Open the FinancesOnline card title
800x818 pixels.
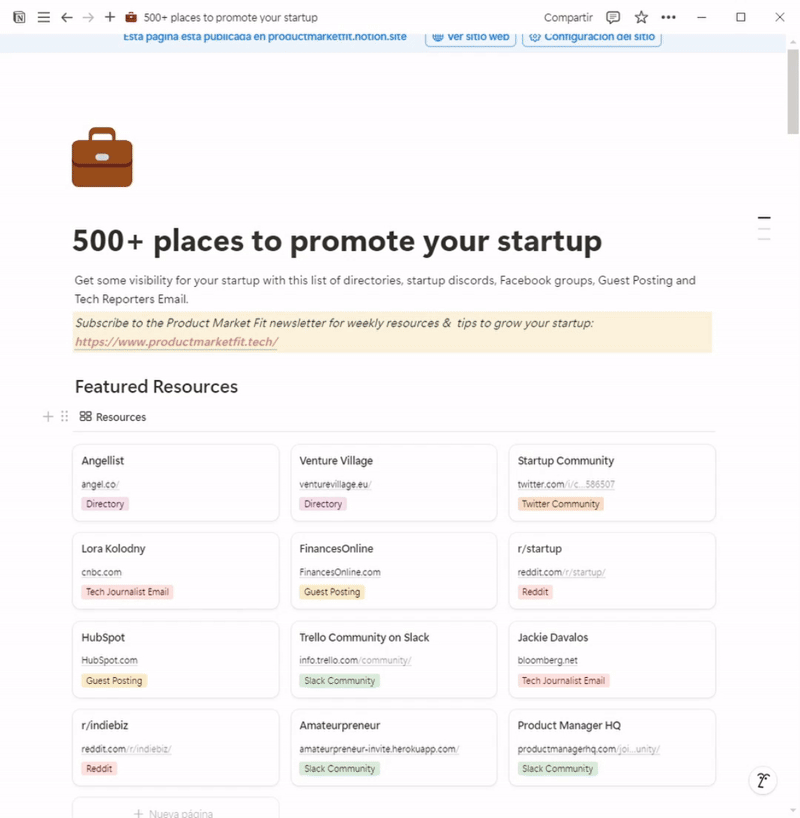click(336, 549)
